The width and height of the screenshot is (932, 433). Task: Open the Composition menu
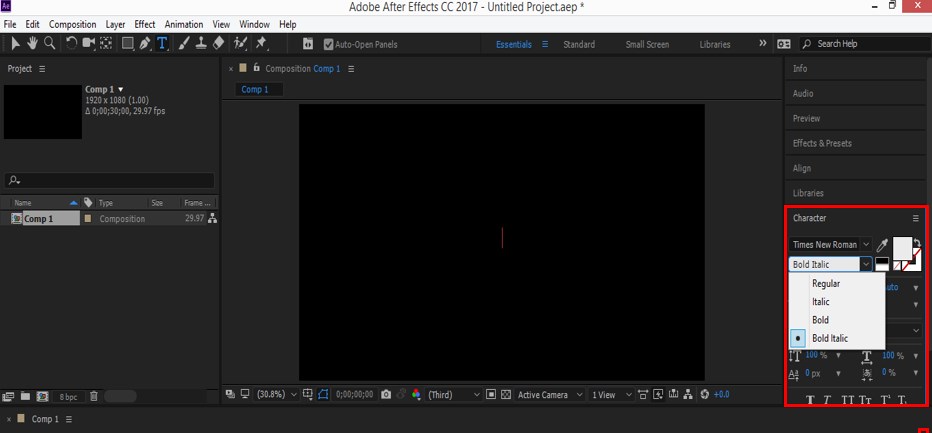pos(73,24)
